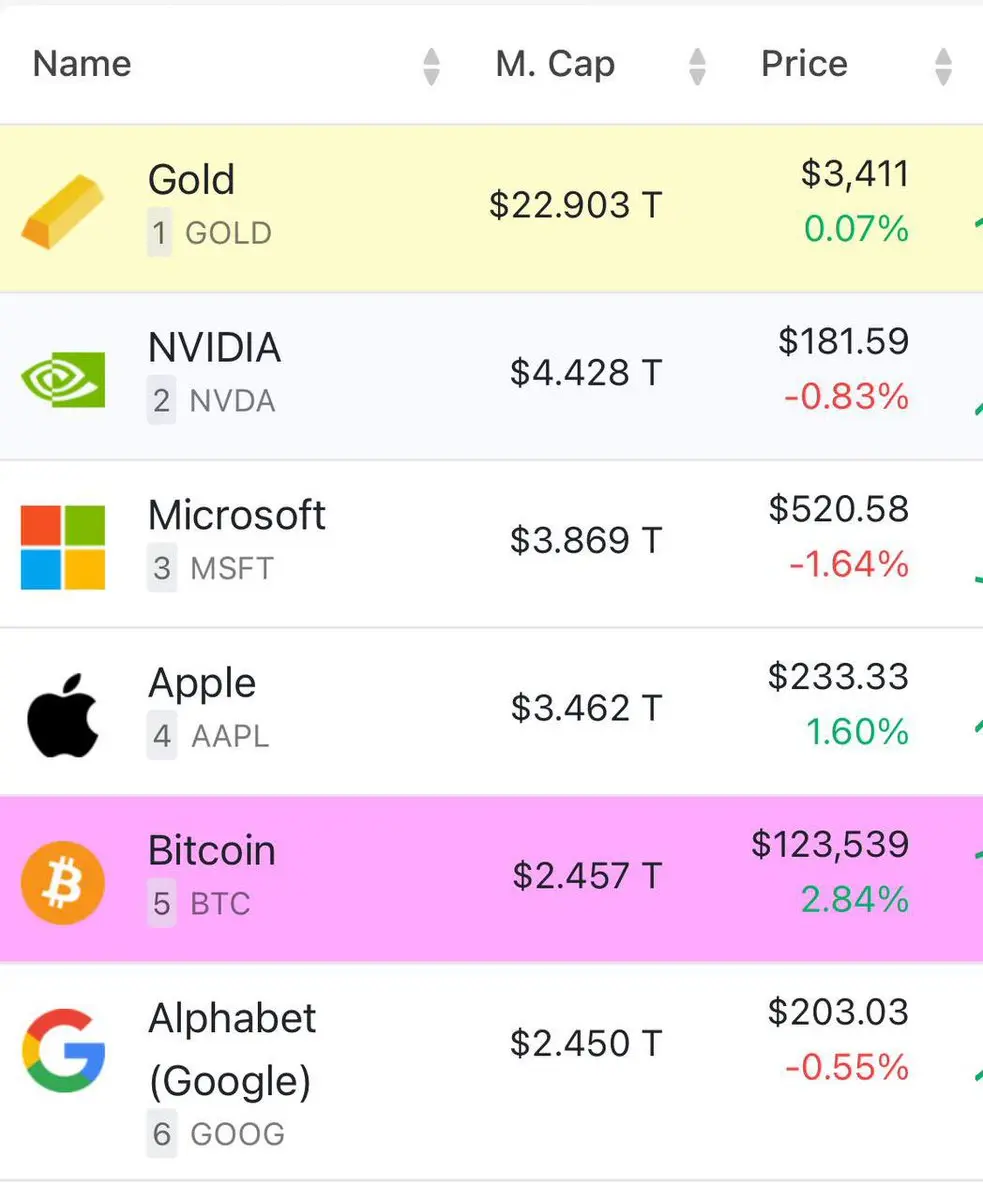Screen dimensions: 983x1200
Task: Click the Name column header
Action: [82, 64]
